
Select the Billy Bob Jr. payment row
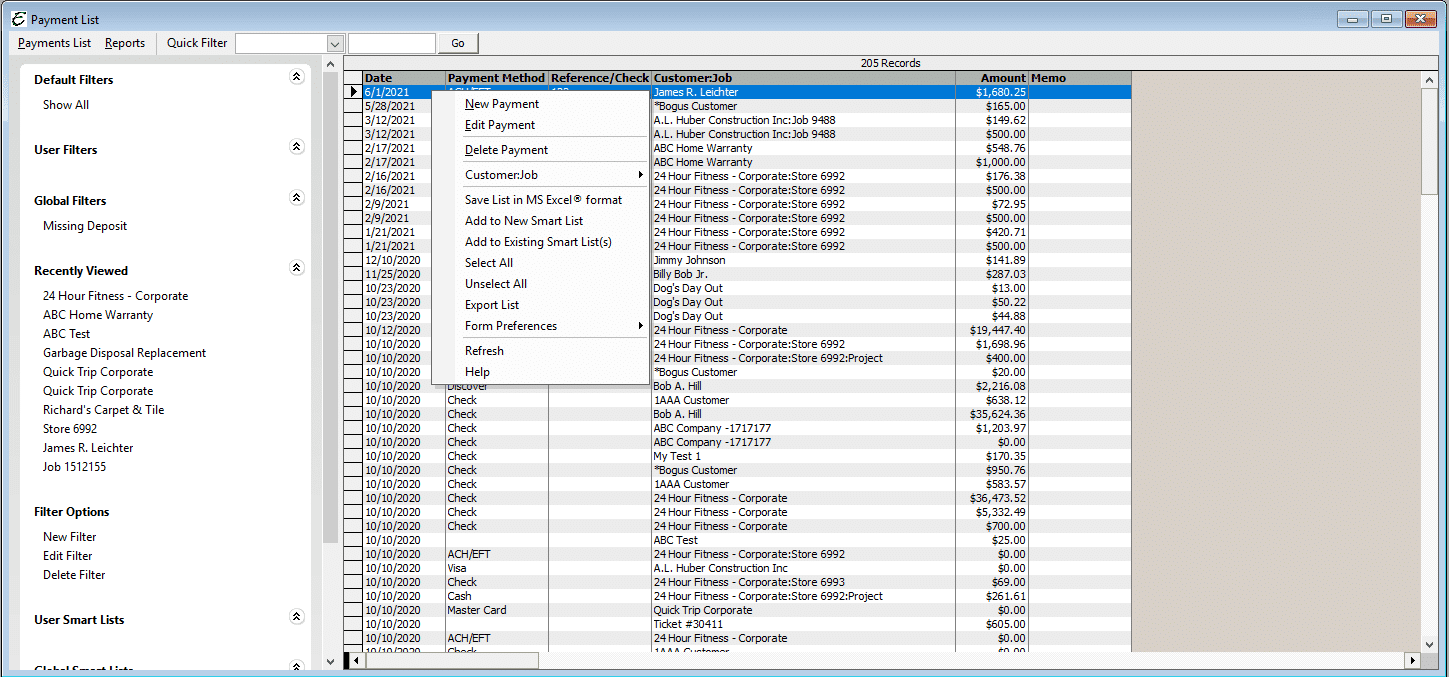(x=747, y=274)
